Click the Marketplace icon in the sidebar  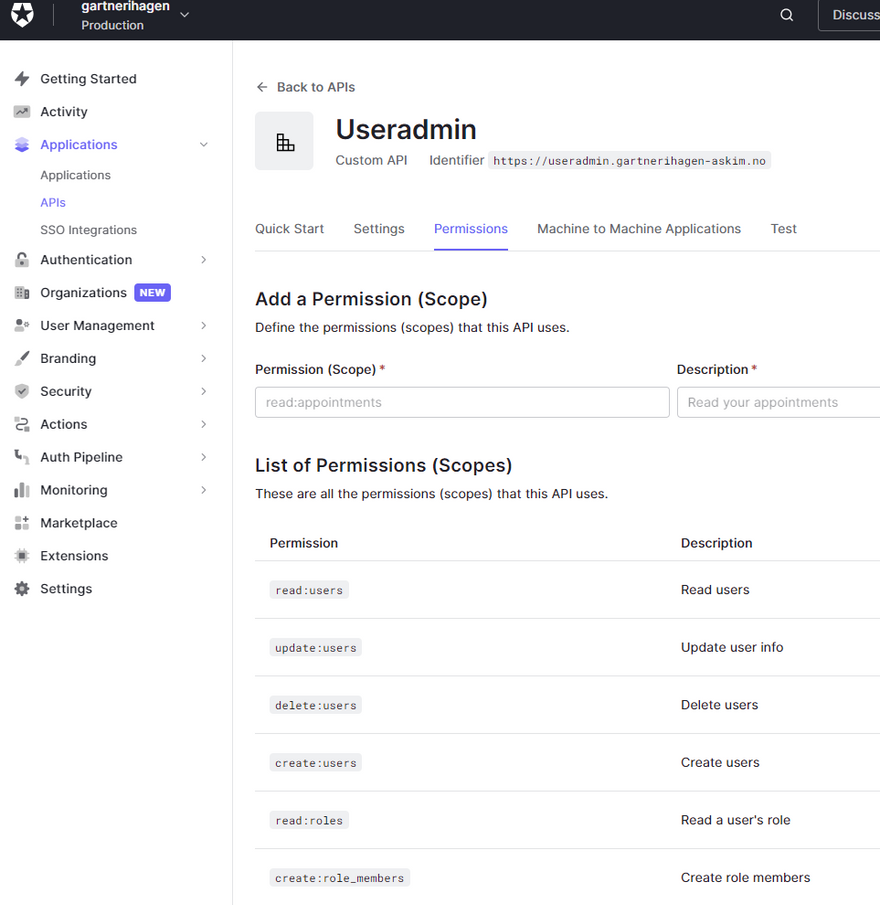(22, 523)
